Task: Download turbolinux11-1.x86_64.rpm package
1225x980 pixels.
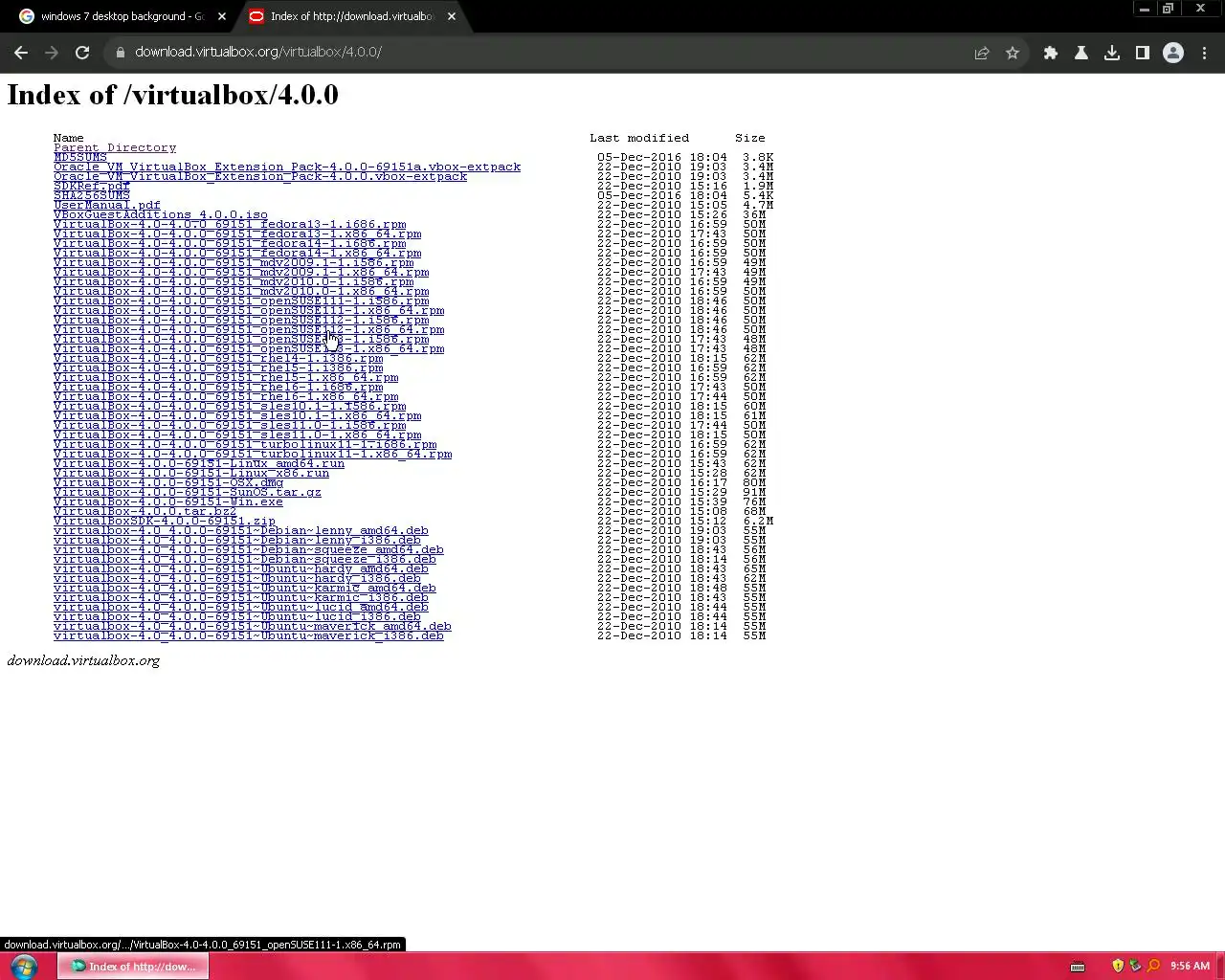Action: (x=253, y=454)
